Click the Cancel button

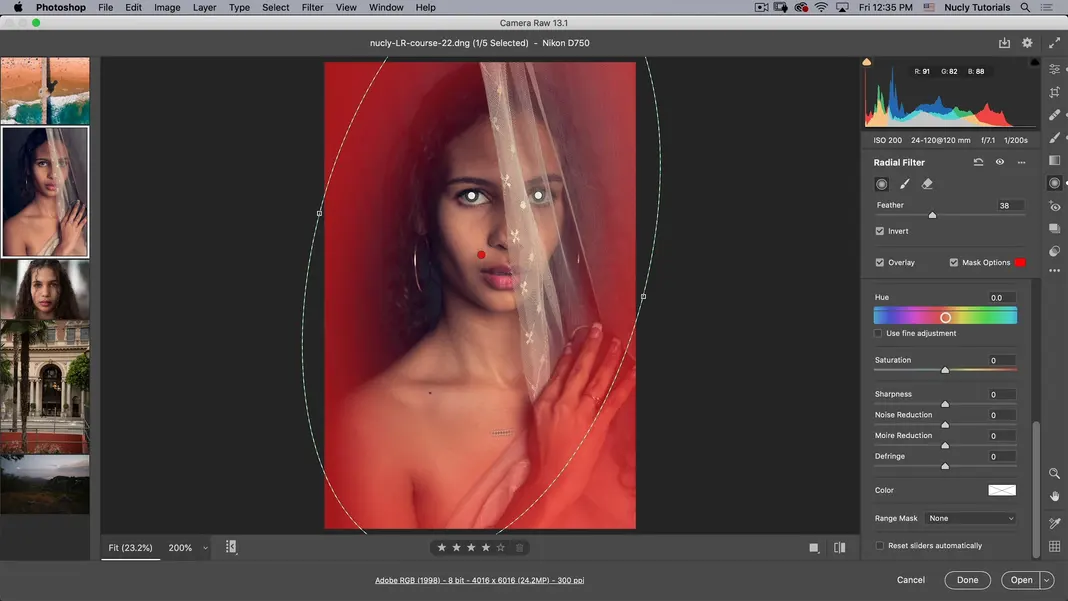(x=911, y=580)
